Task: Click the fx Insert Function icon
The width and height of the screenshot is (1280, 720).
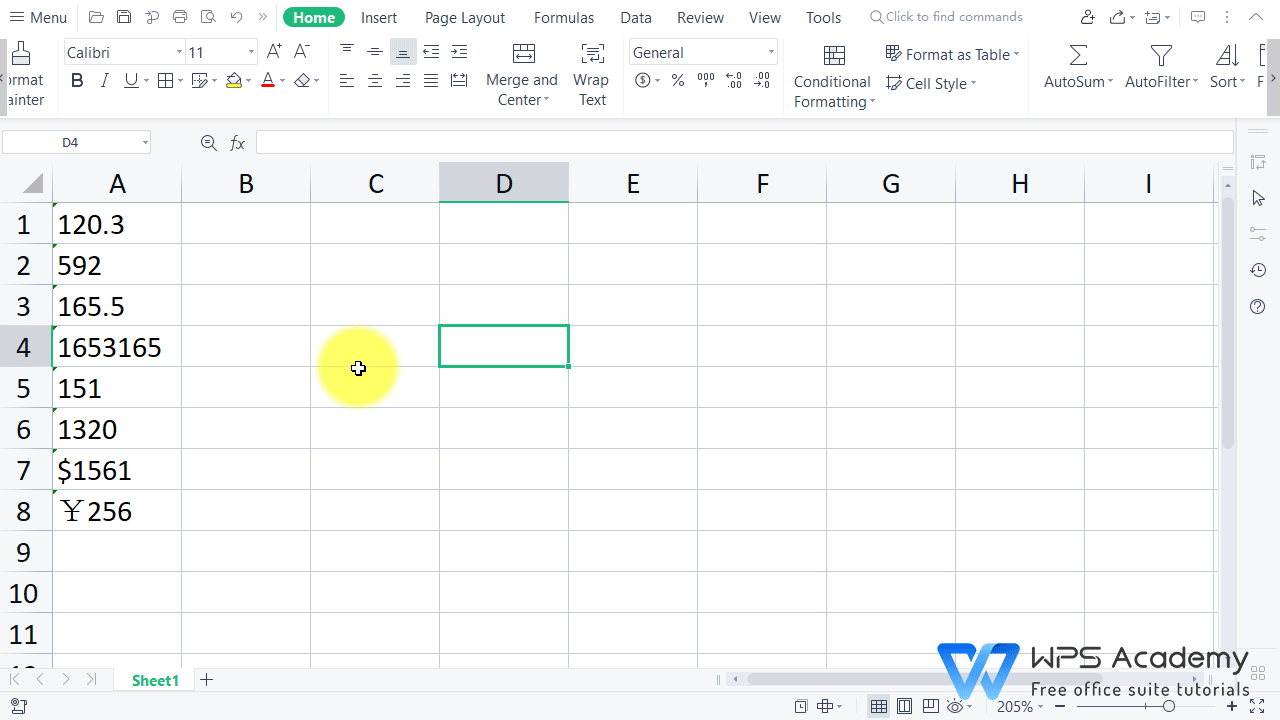Action: [238, 143]
